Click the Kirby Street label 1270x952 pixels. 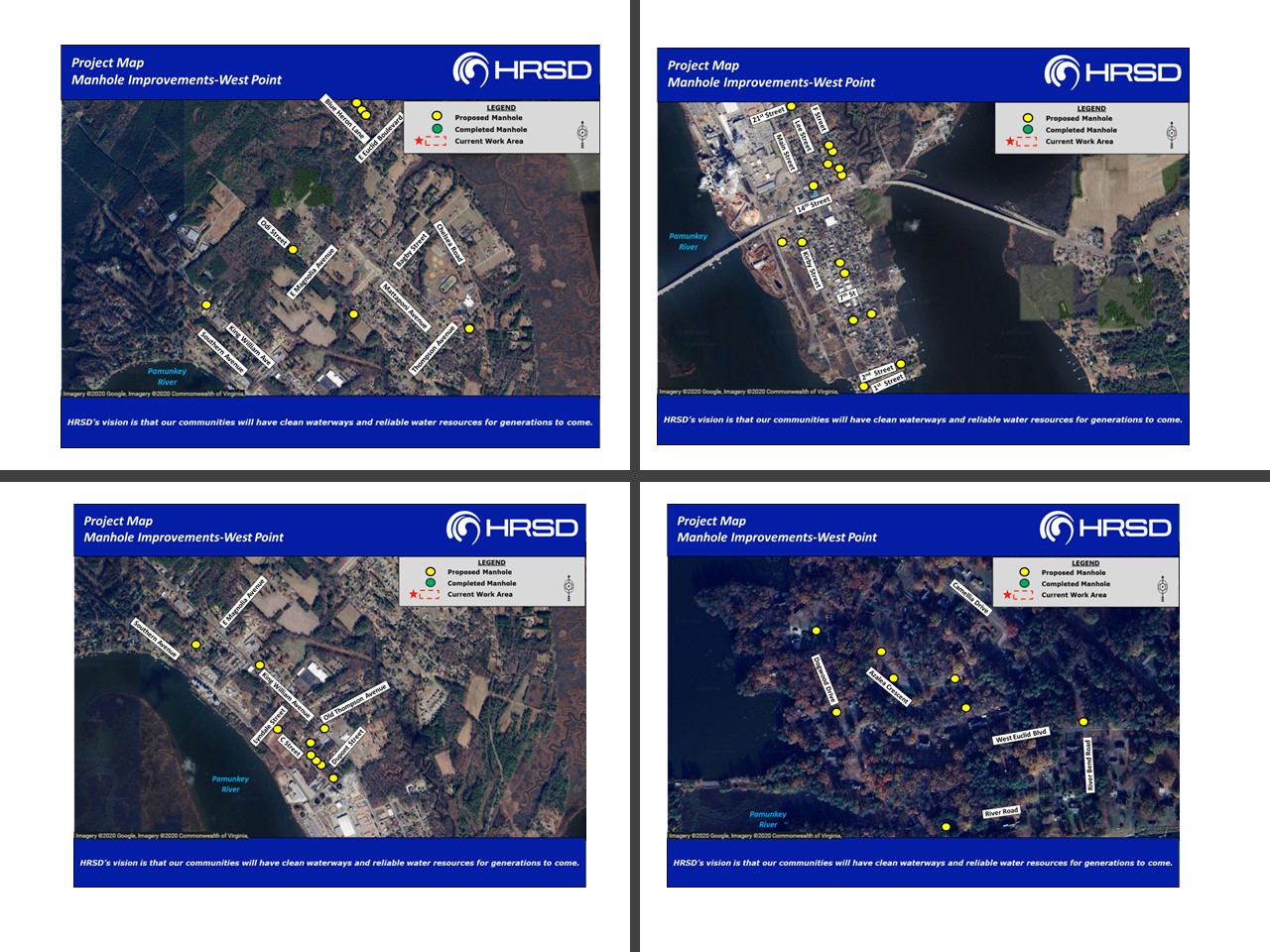click(812, 269)
